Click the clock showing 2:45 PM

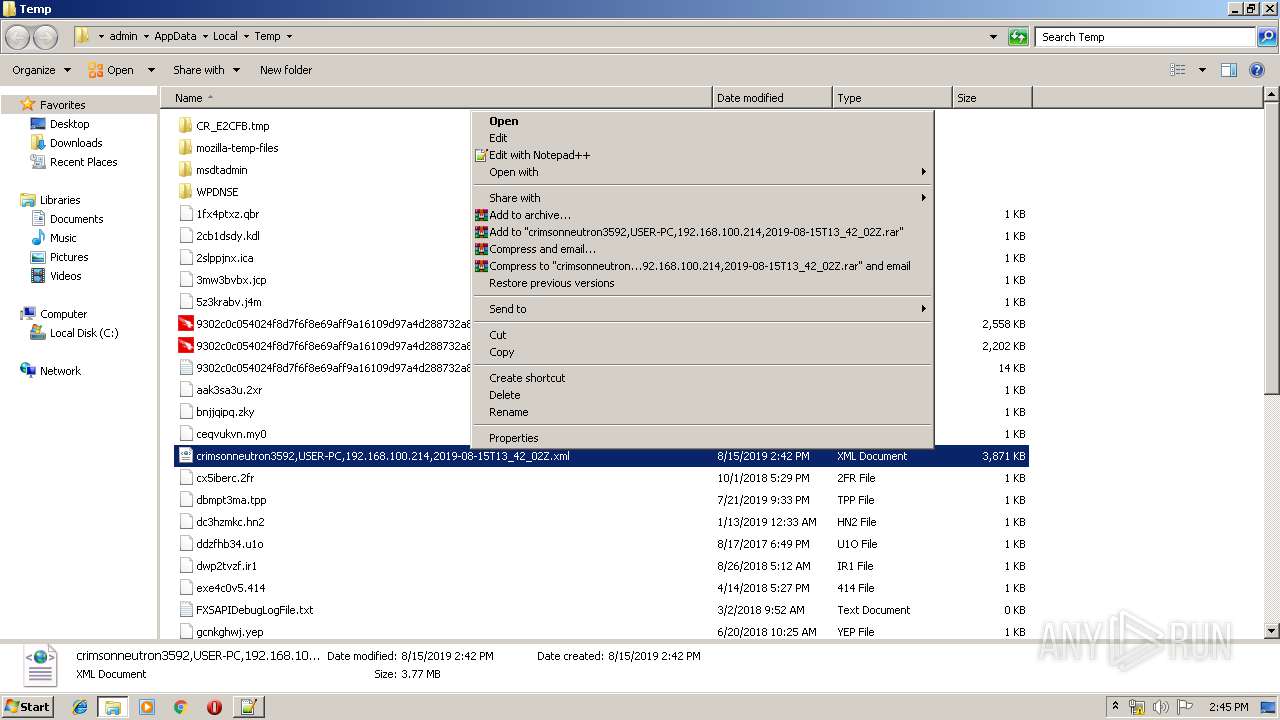point(1228,707)
